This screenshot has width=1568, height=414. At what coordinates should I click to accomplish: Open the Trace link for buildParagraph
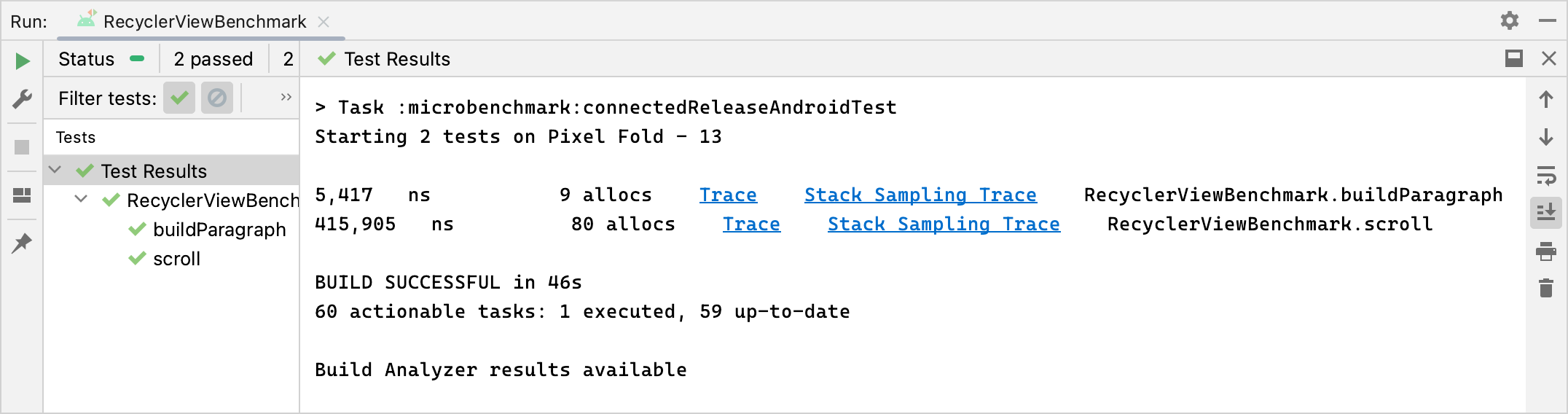click(728, 195)
